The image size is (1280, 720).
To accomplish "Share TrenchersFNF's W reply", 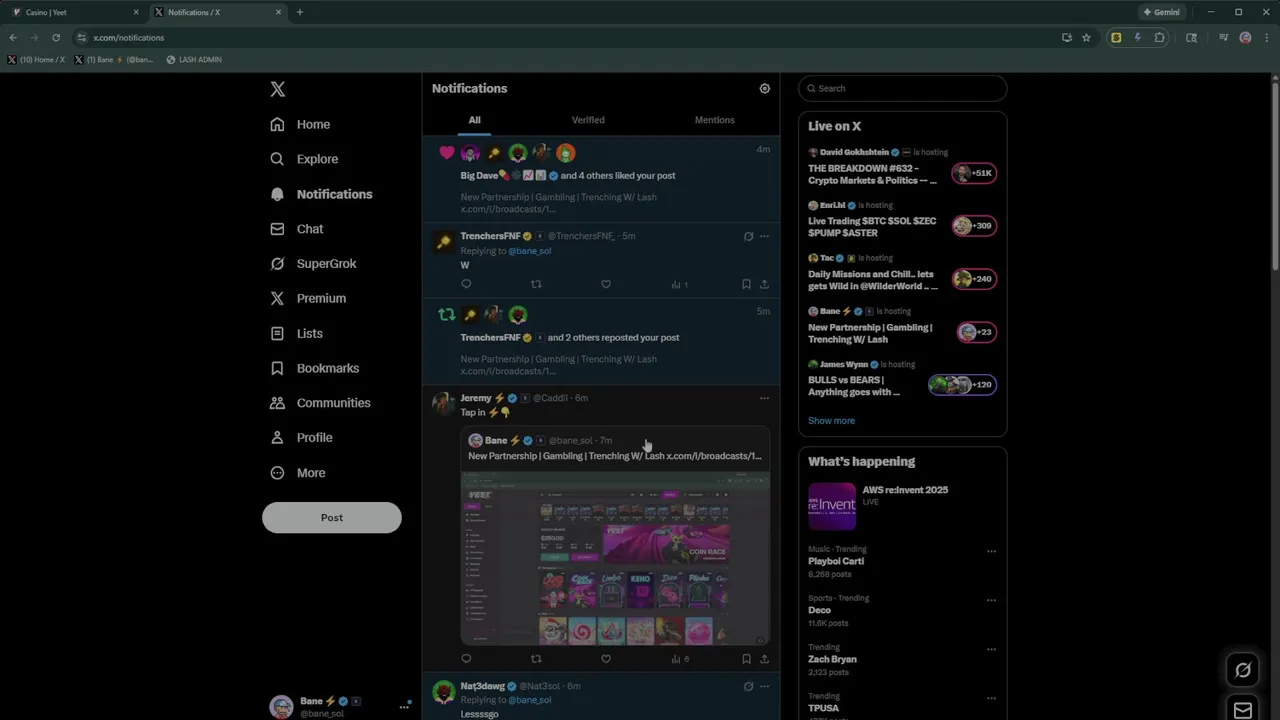I will tap(765, 284).
